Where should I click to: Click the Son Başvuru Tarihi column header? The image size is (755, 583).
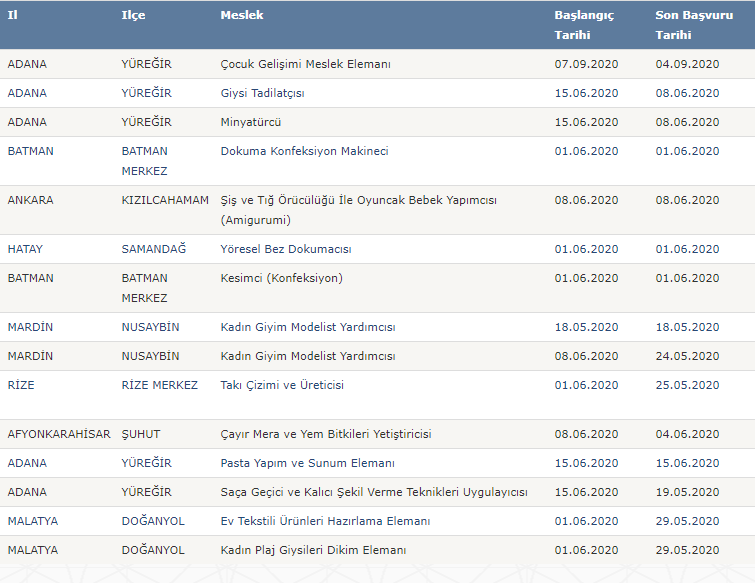click(694, 25)
